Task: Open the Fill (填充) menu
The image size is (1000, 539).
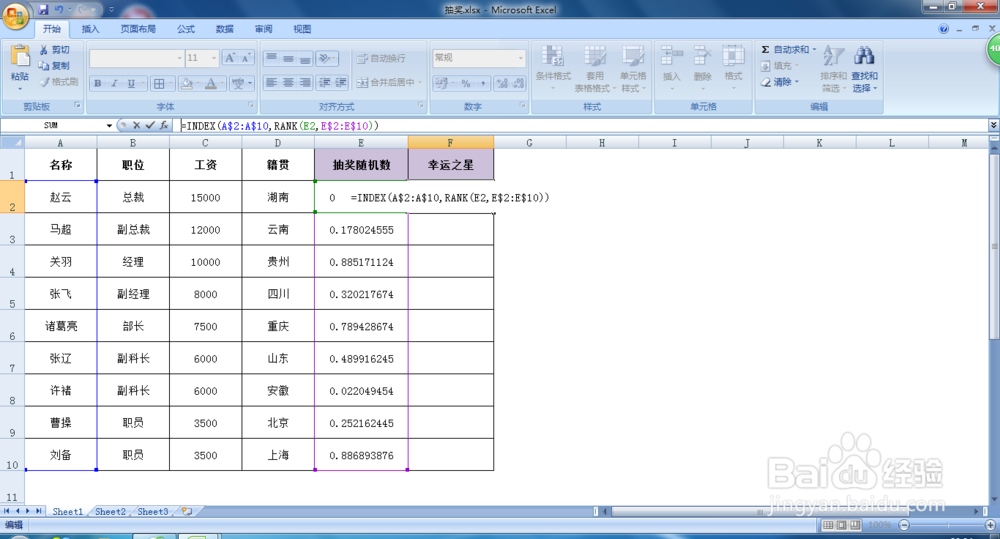Action: [780, 66]
